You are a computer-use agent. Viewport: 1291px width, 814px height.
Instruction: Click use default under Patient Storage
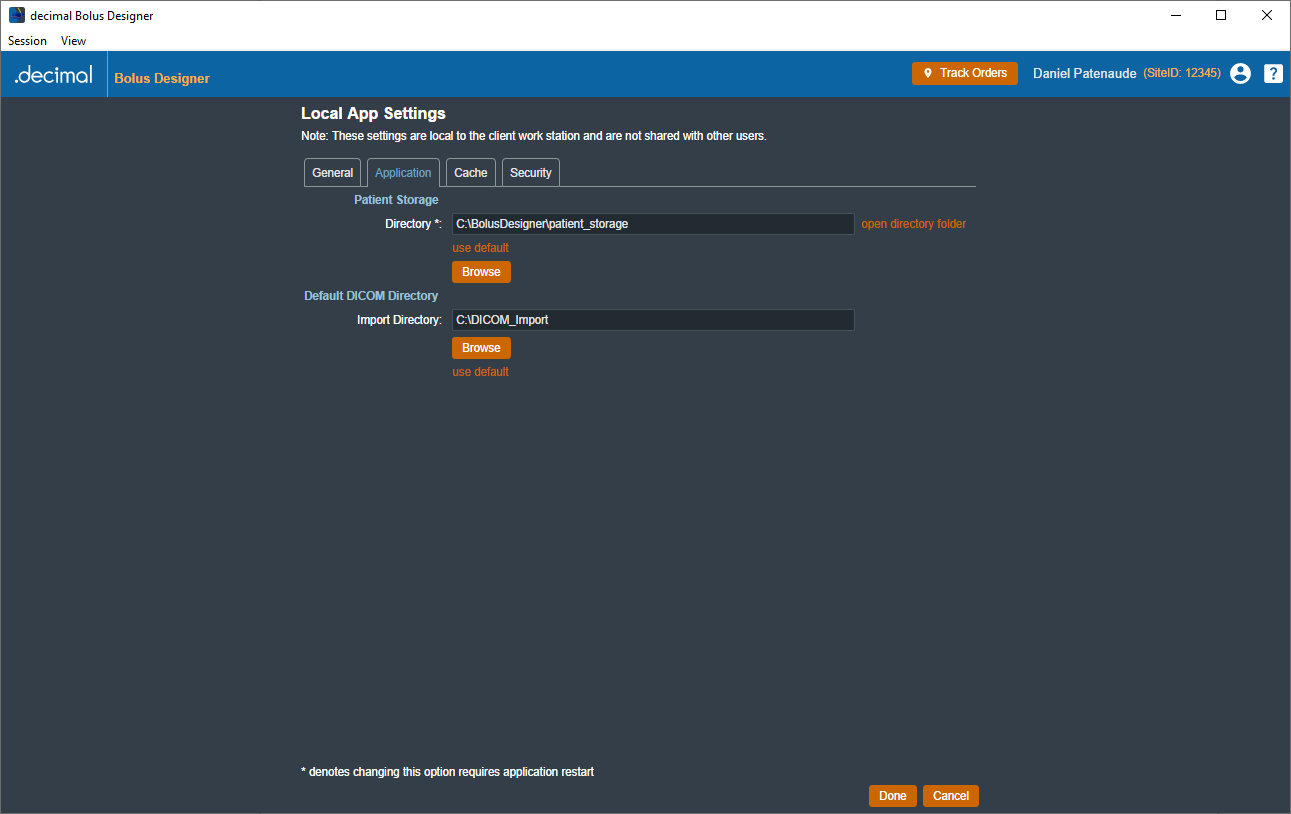480,248
